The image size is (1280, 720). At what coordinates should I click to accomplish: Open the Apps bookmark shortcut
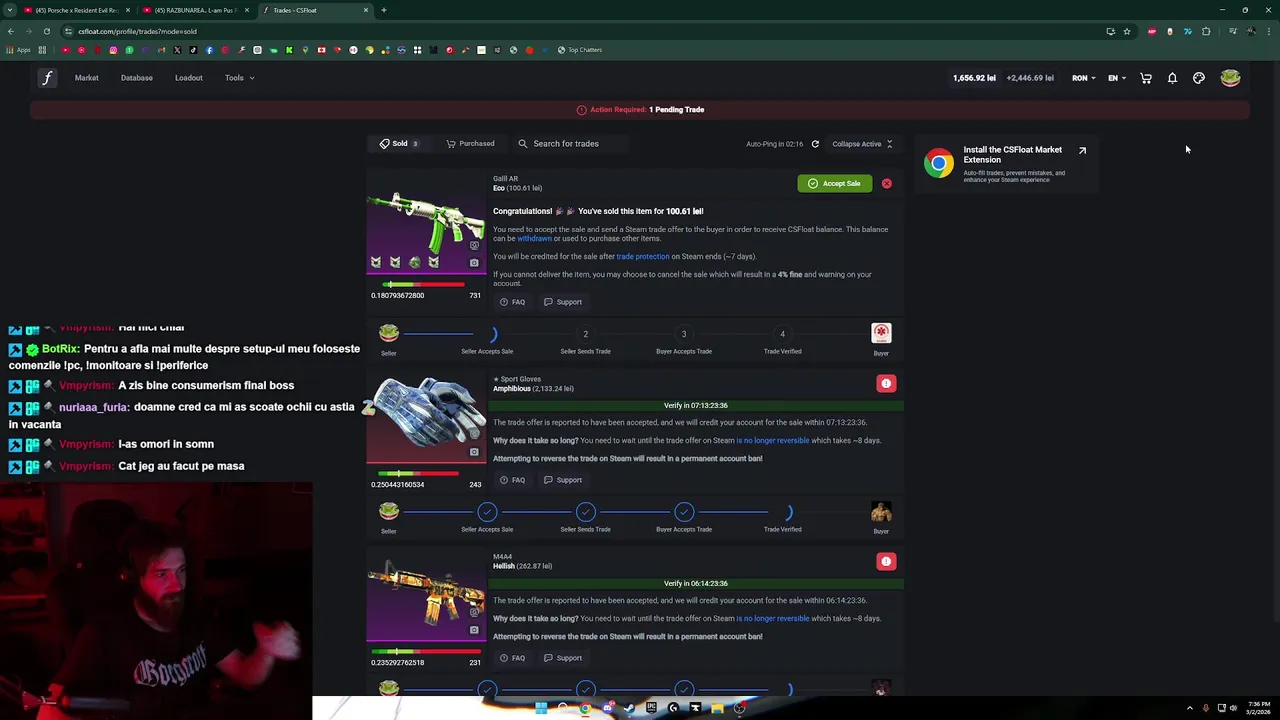(x=20, y=50)
